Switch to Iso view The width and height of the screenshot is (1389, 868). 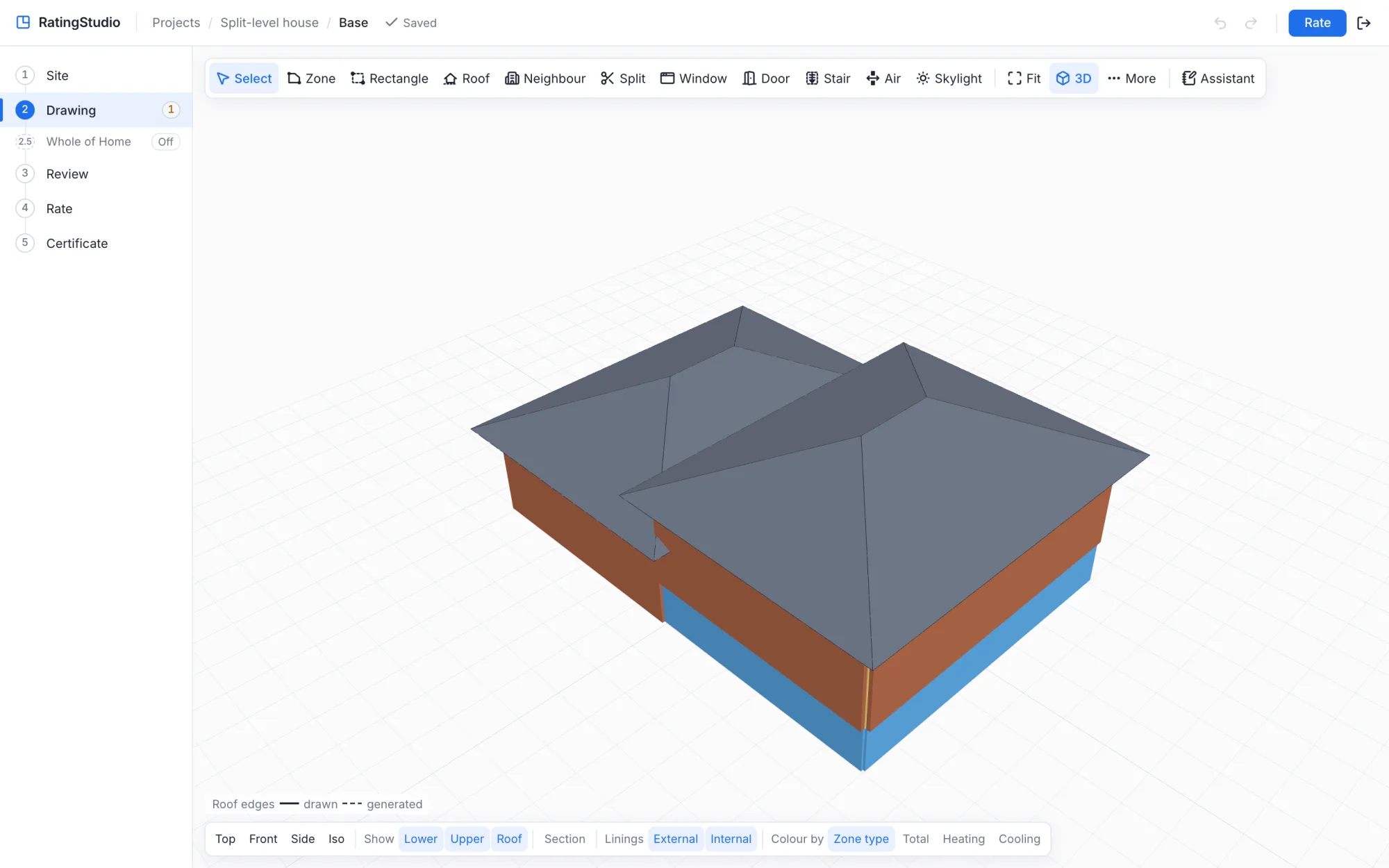pos(336,839)
